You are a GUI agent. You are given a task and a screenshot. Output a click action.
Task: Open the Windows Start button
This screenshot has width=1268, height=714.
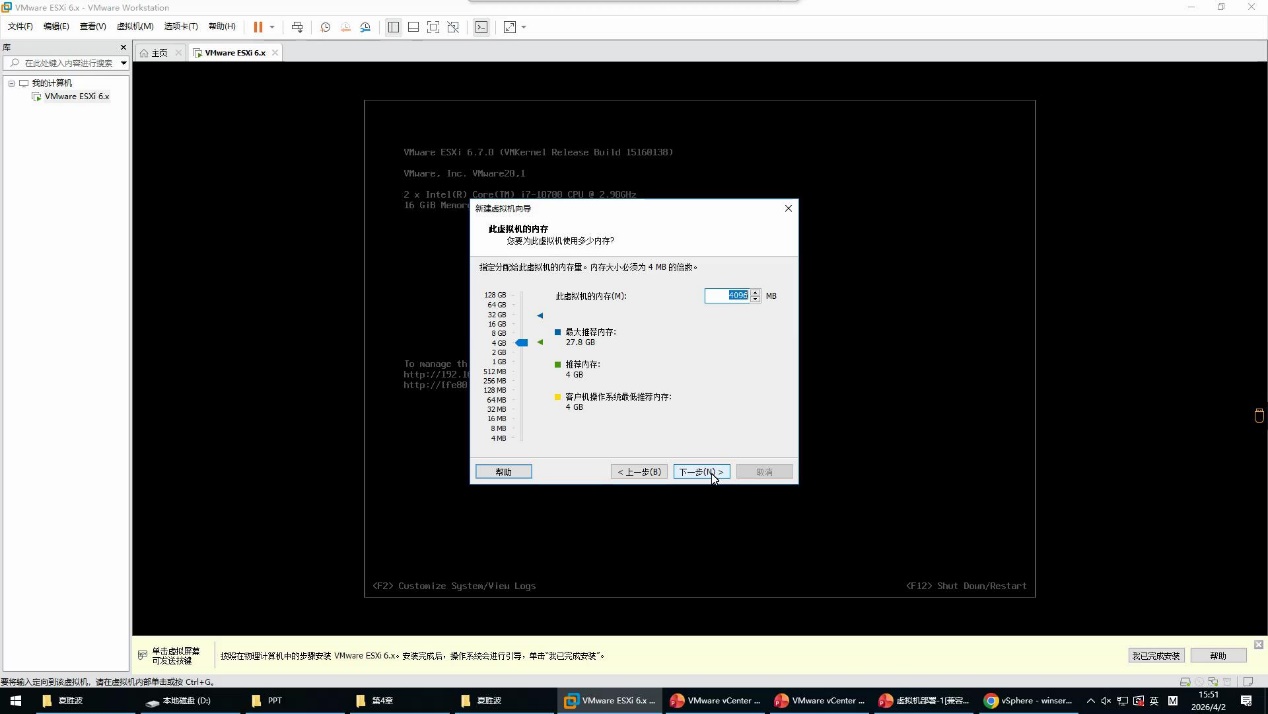15,701
